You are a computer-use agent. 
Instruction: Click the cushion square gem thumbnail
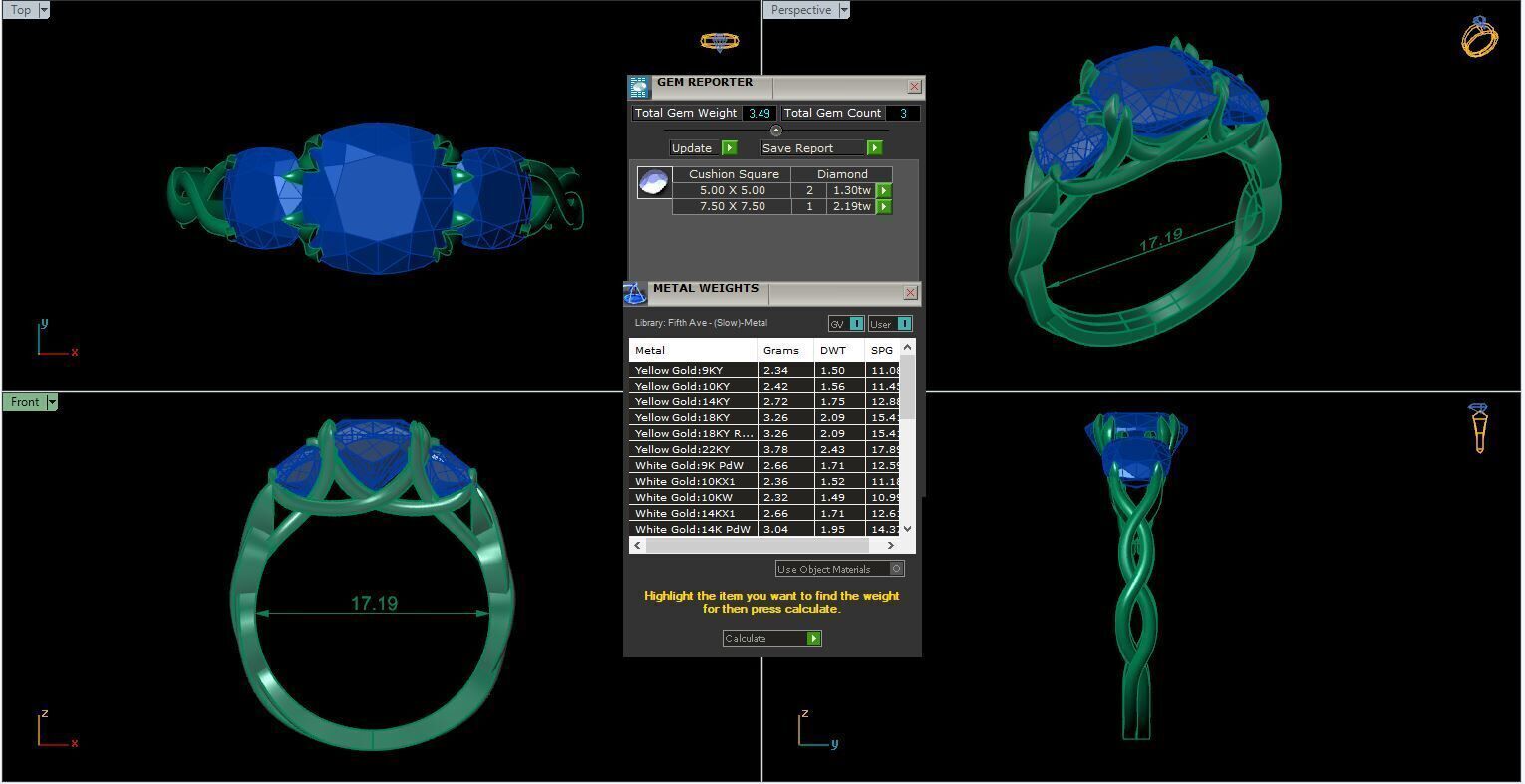[654, 182]
